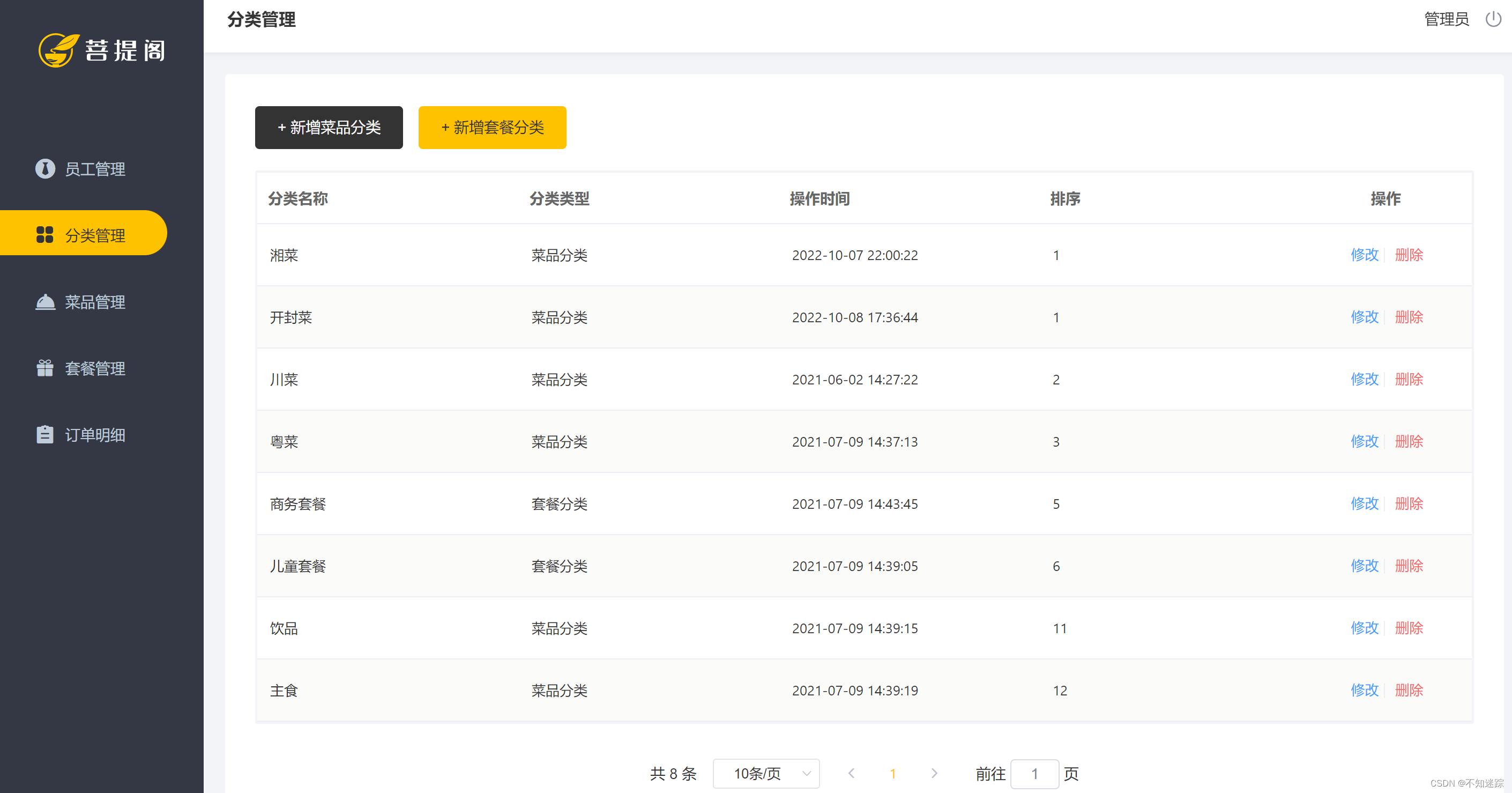Image resolution: width=1512 pixels, height=793 pixels.
Task: Click the power logout icon
Action: point(1493,19)
